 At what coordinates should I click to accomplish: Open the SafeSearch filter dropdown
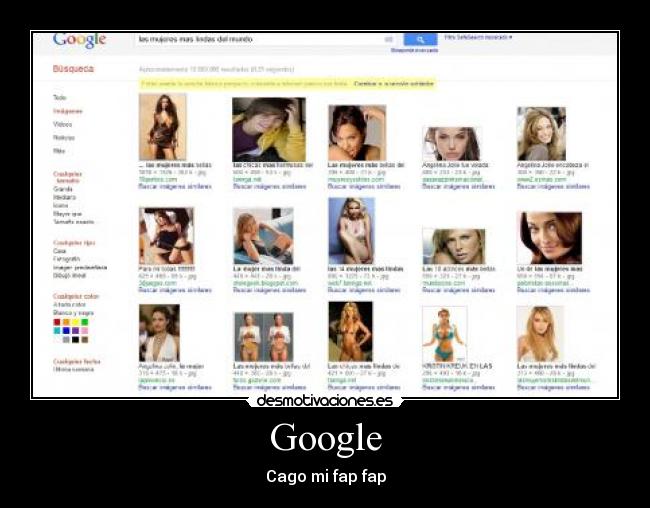click(x=478, y=37)
